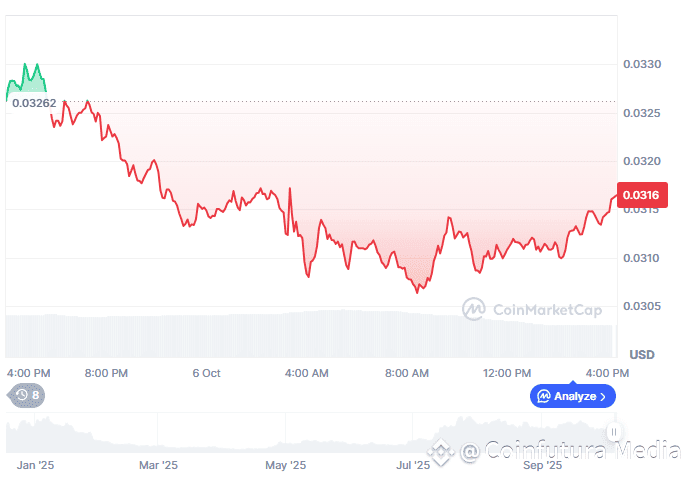This screenshot has height=478, width=689.
Task: Click May '25 on the overview timeline
Action: (286, 465)
